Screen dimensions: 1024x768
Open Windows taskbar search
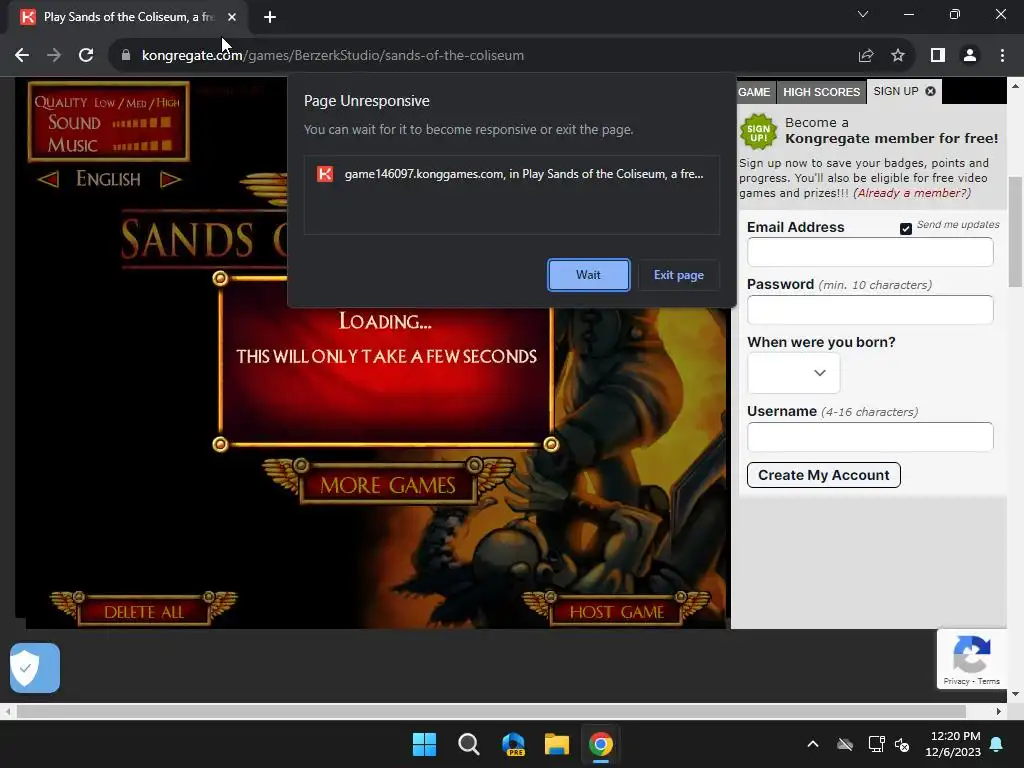pos(469,744)
